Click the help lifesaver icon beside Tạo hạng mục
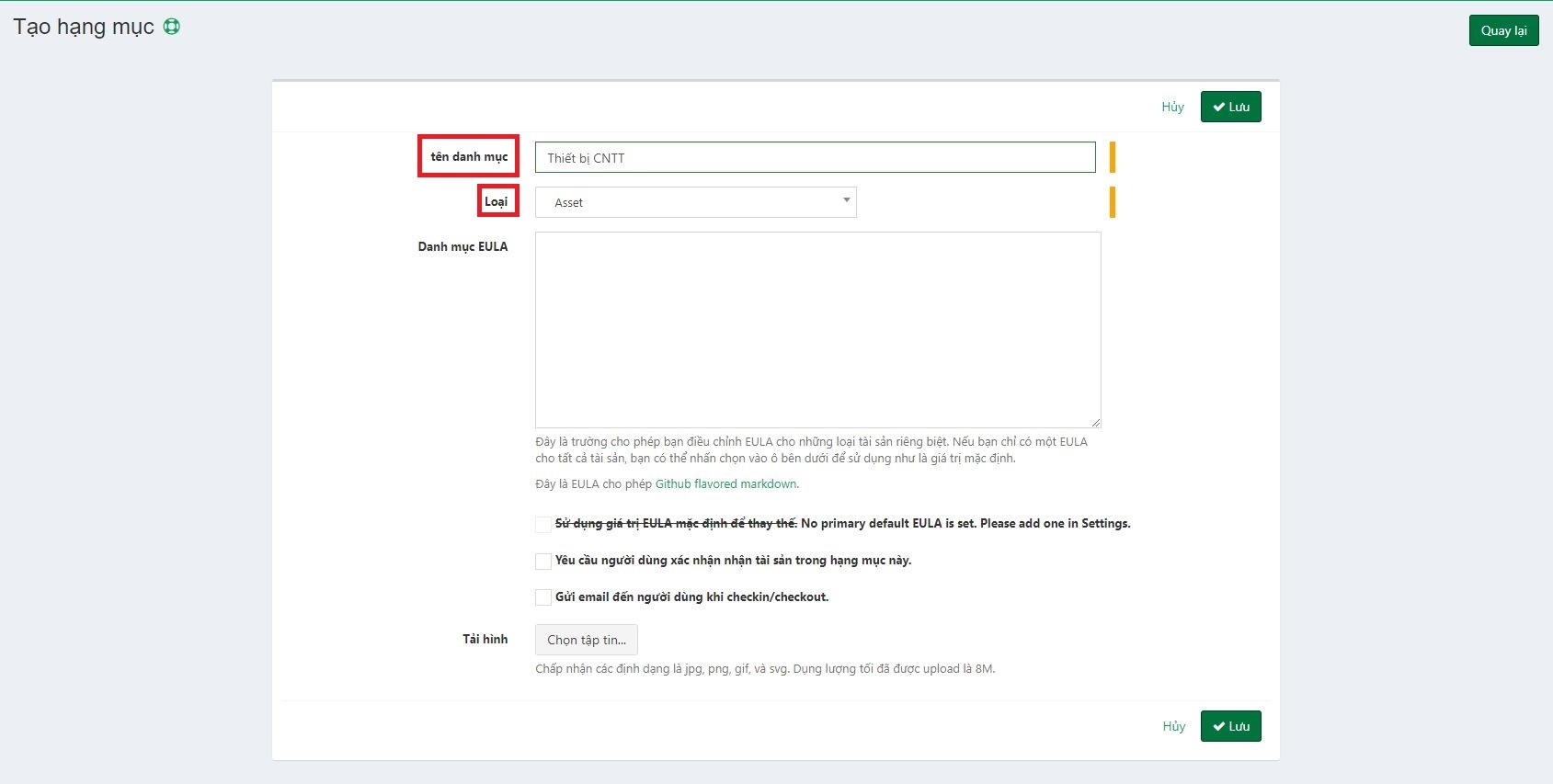This screenshot has width=1553, height=784. click(x=172, y=27)
